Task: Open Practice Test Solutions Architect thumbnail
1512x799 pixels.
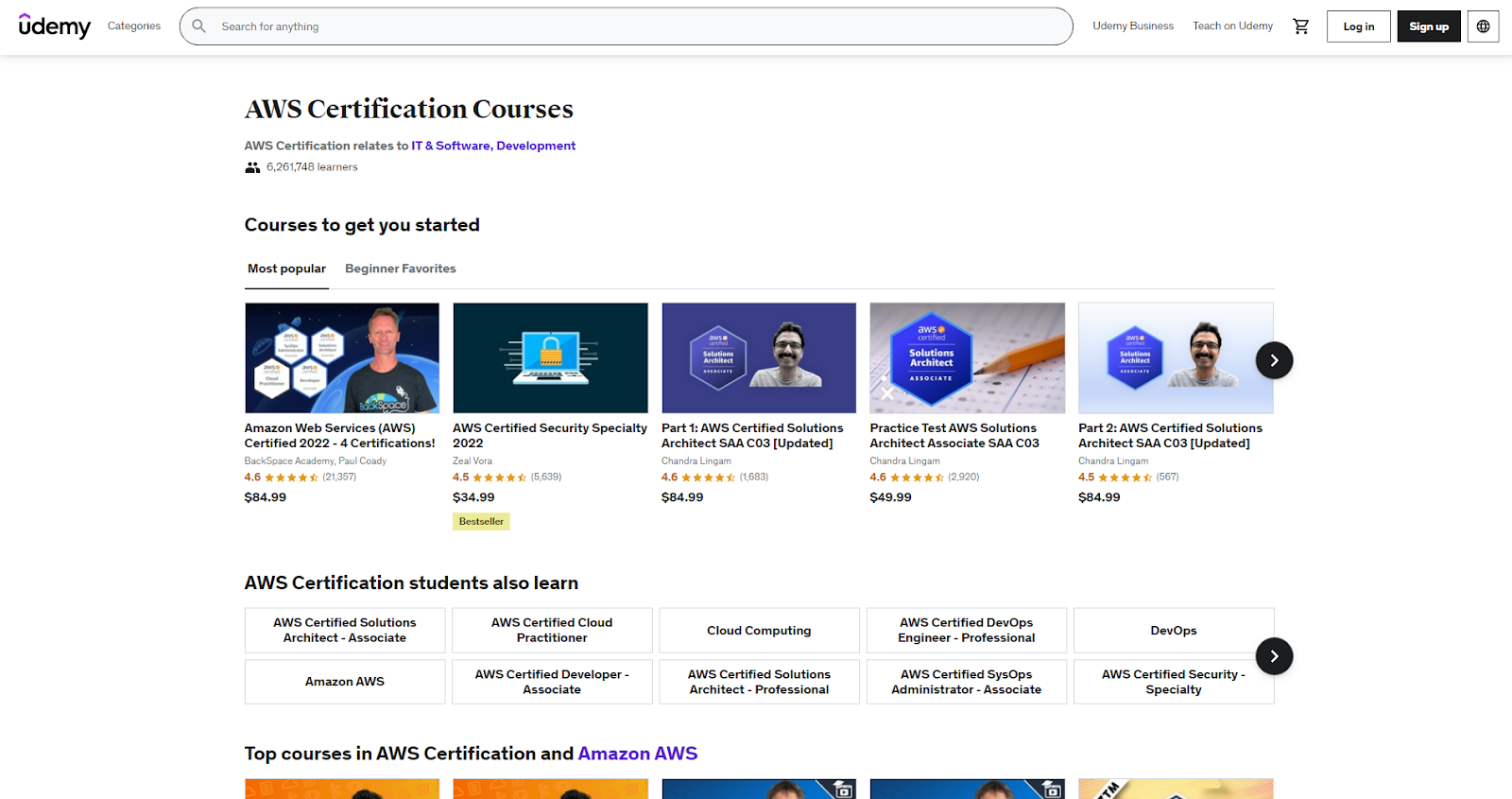Action: point(968,357)
